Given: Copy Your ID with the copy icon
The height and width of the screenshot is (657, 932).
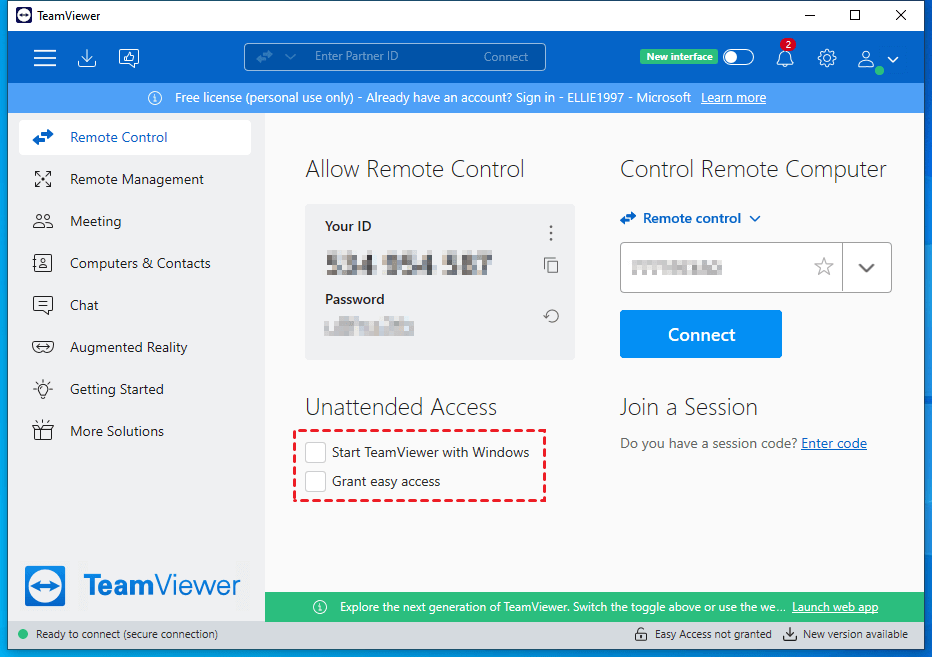Looking at the screenshot, I should (x=551, y=265).
